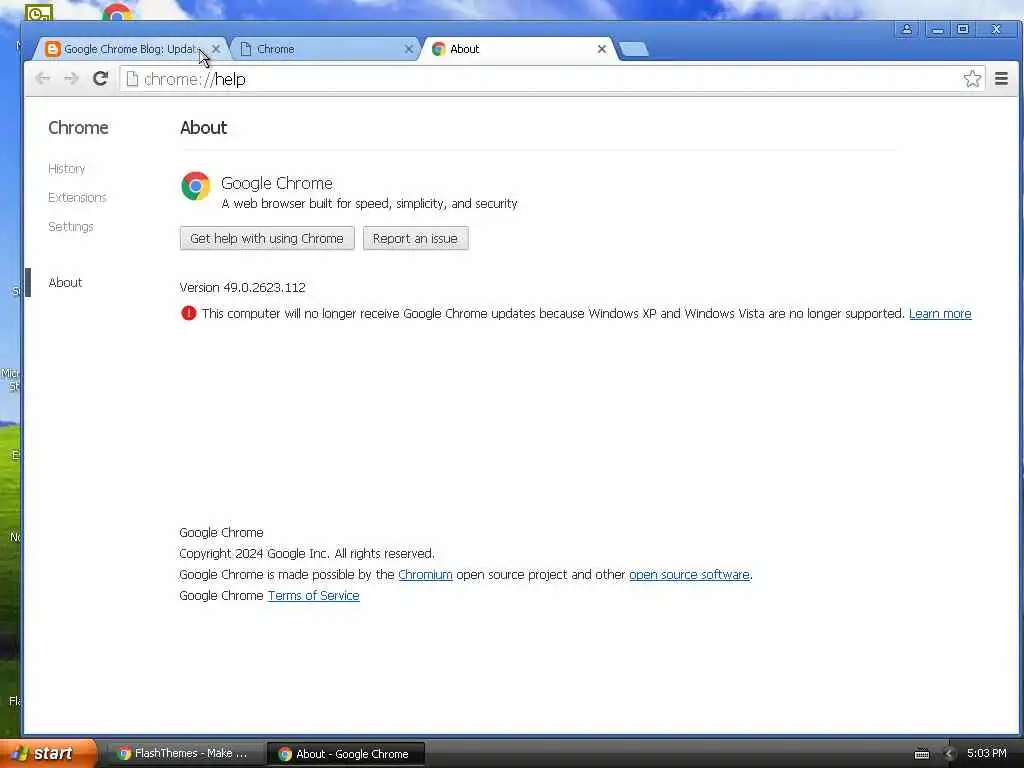Open Extensions in the sidebar
Image resolution: width=1024 pixels, height=768 pixels.
click(77, 197)
